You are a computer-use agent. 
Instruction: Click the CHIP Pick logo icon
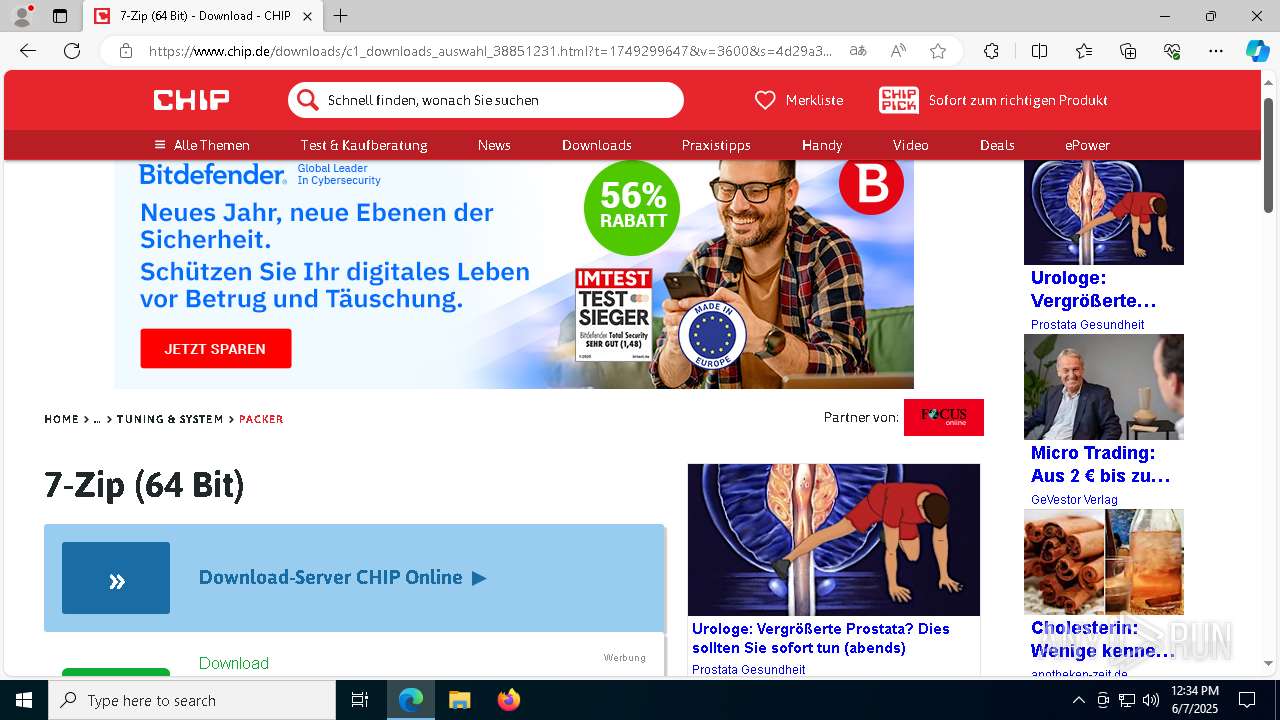click(899, 100)
